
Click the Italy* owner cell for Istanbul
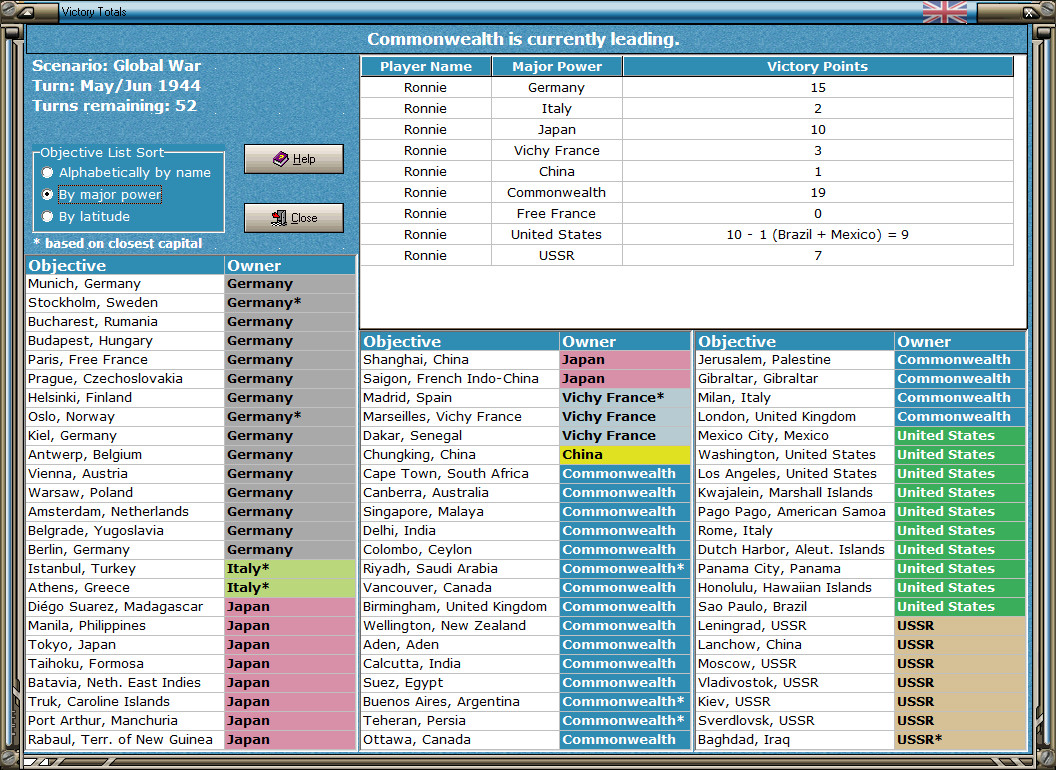290,569
